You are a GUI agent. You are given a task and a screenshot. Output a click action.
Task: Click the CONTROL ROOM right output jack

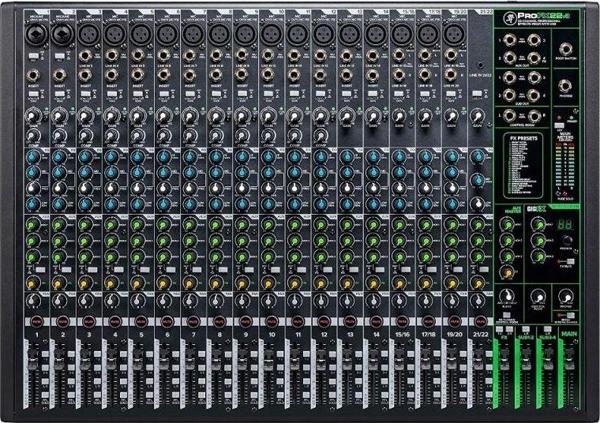[534, 116]
